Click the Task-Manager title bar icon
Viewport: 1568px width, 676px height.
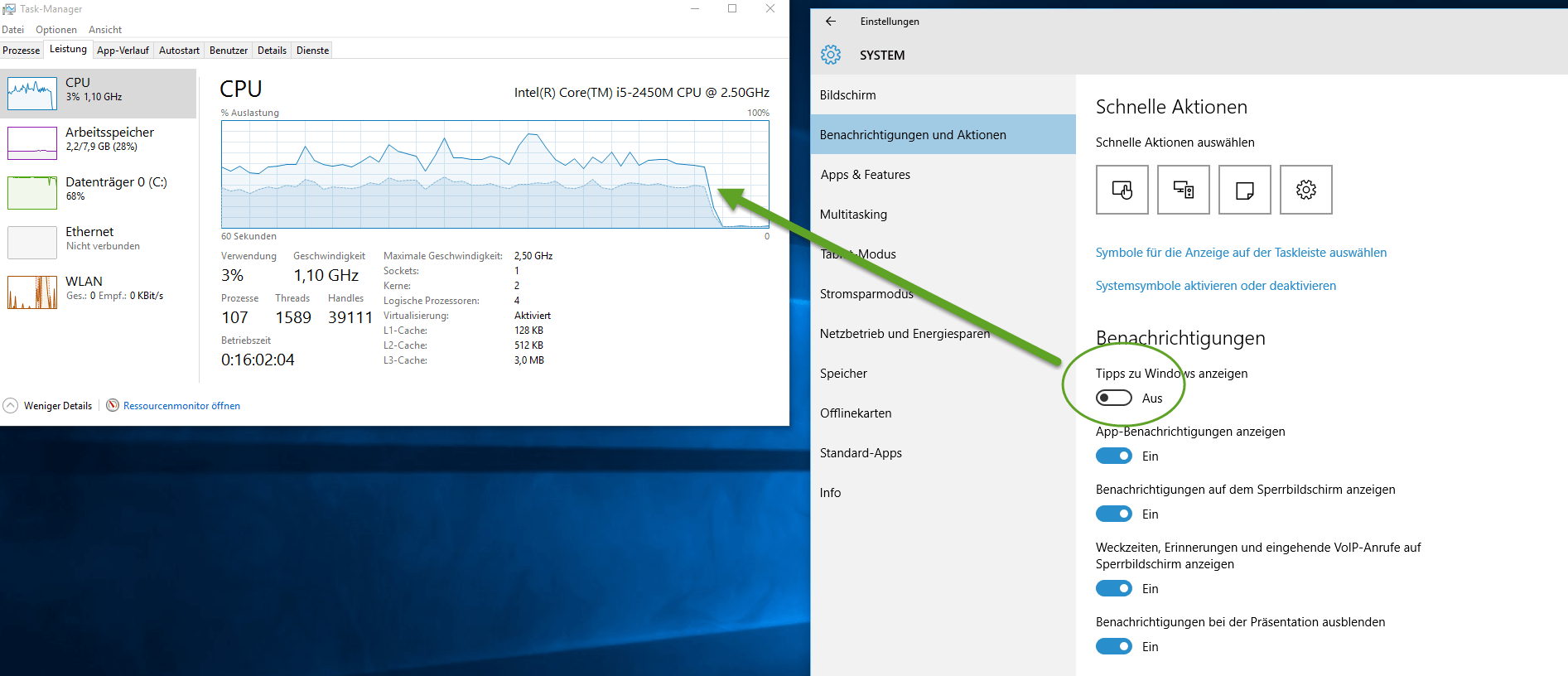coord(9,9)
